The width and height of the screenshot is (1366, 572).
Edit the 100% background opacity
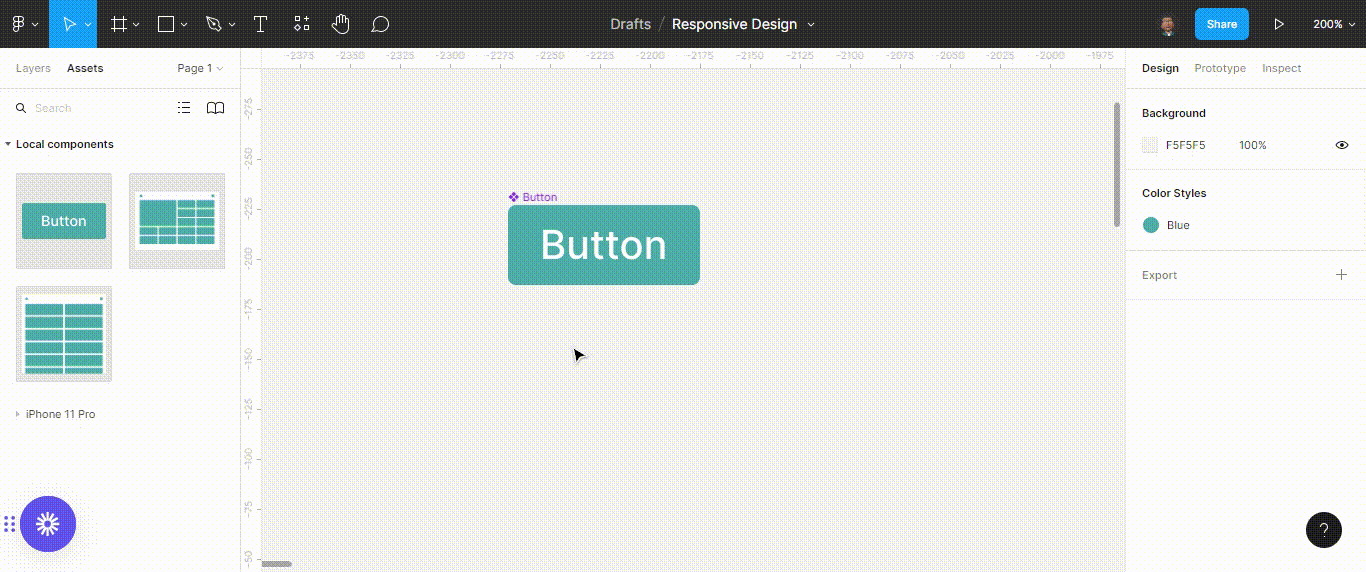[1253, 145]
